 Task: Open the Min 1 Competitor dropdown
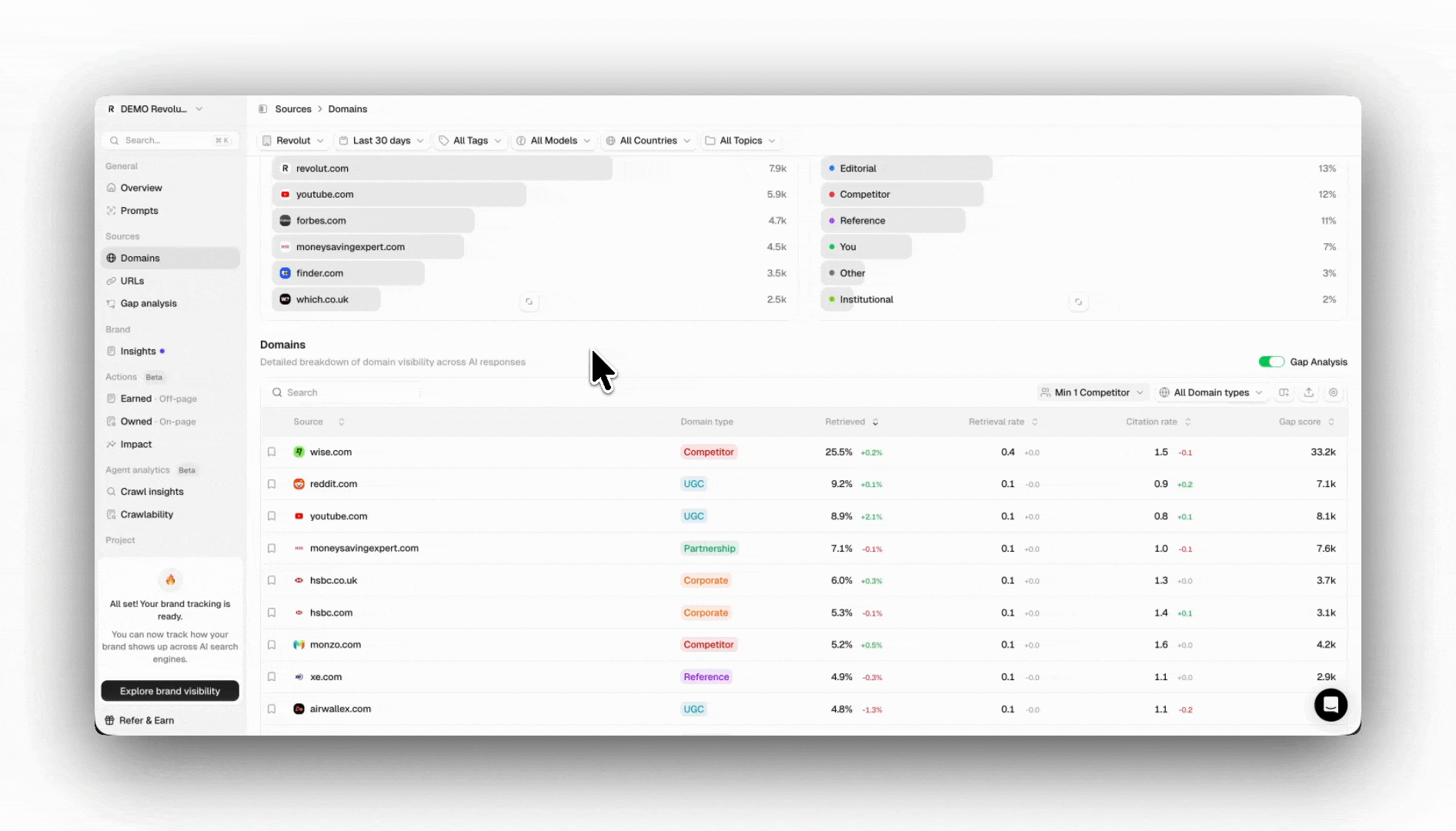(x=1092, y=392)
